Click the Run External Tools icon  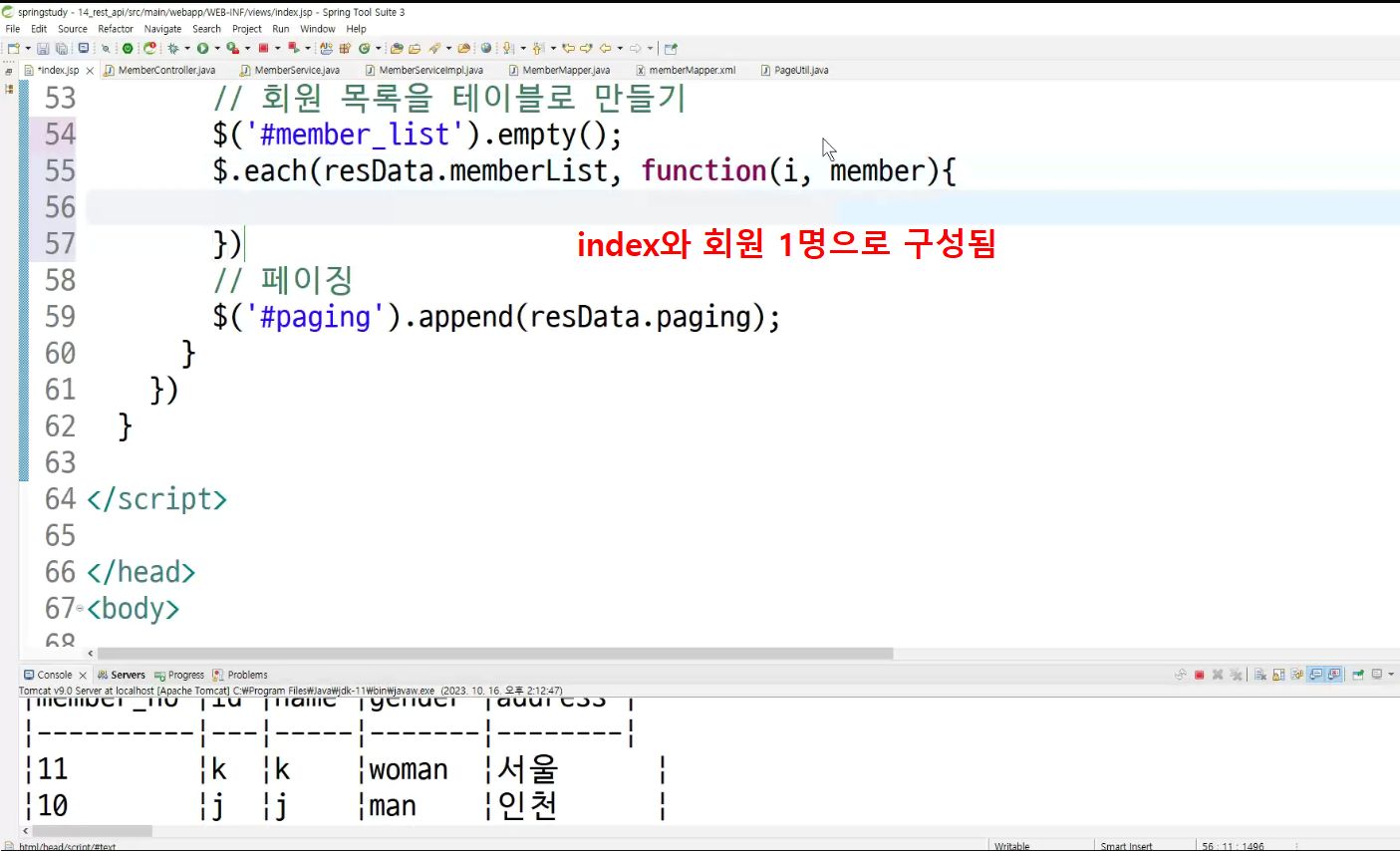coord(232,48)
